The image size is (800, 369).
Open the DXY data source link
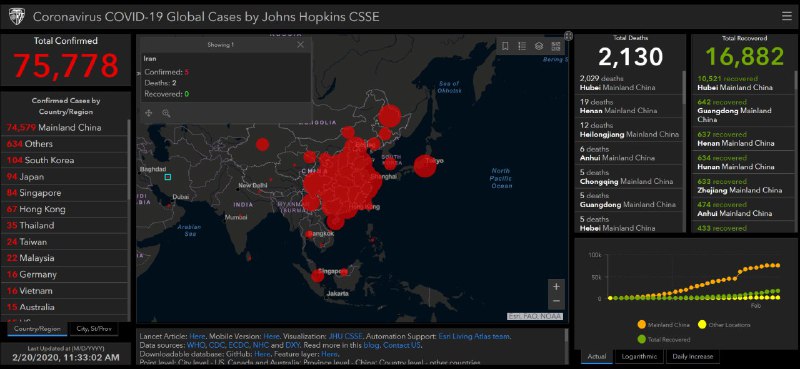point(292,346)
